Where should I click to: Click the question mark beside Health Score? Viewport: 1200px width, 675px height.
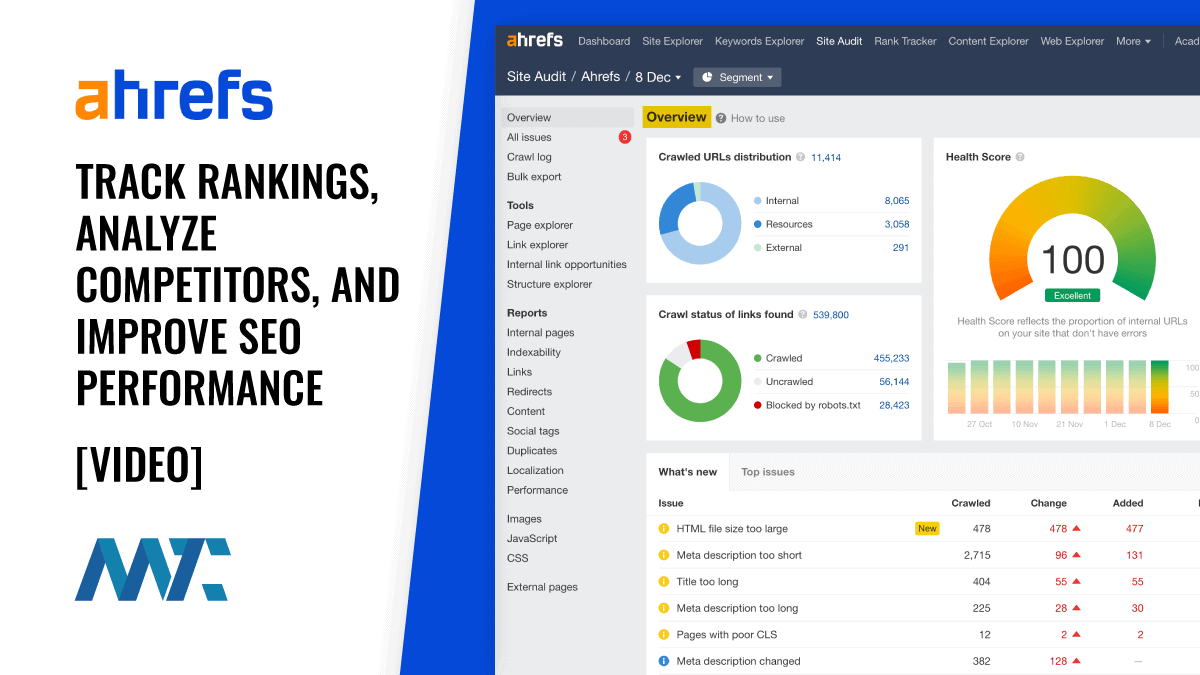pos(1018,156)
